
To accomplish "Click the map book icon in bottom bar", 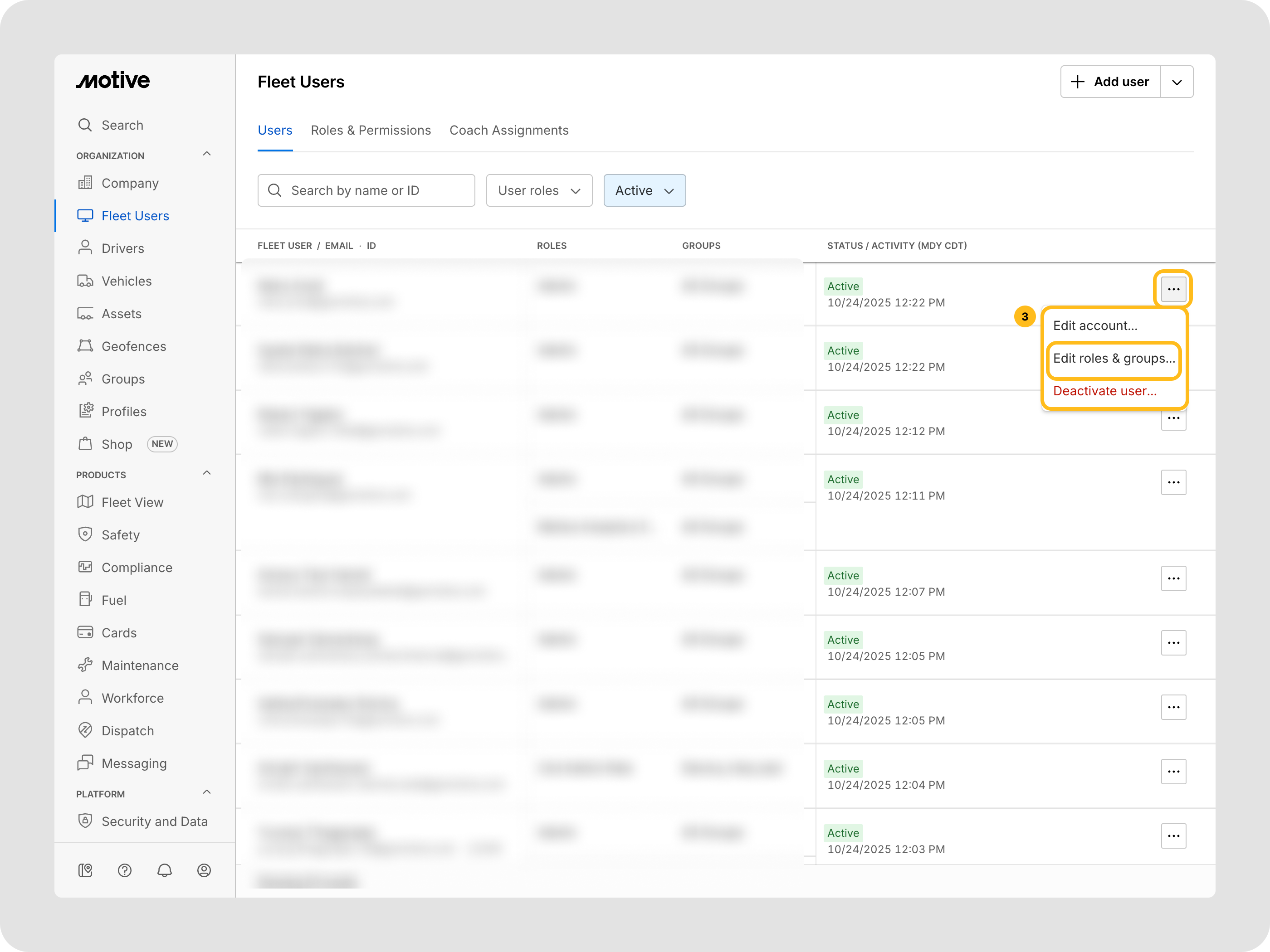I will pos(85,870).
